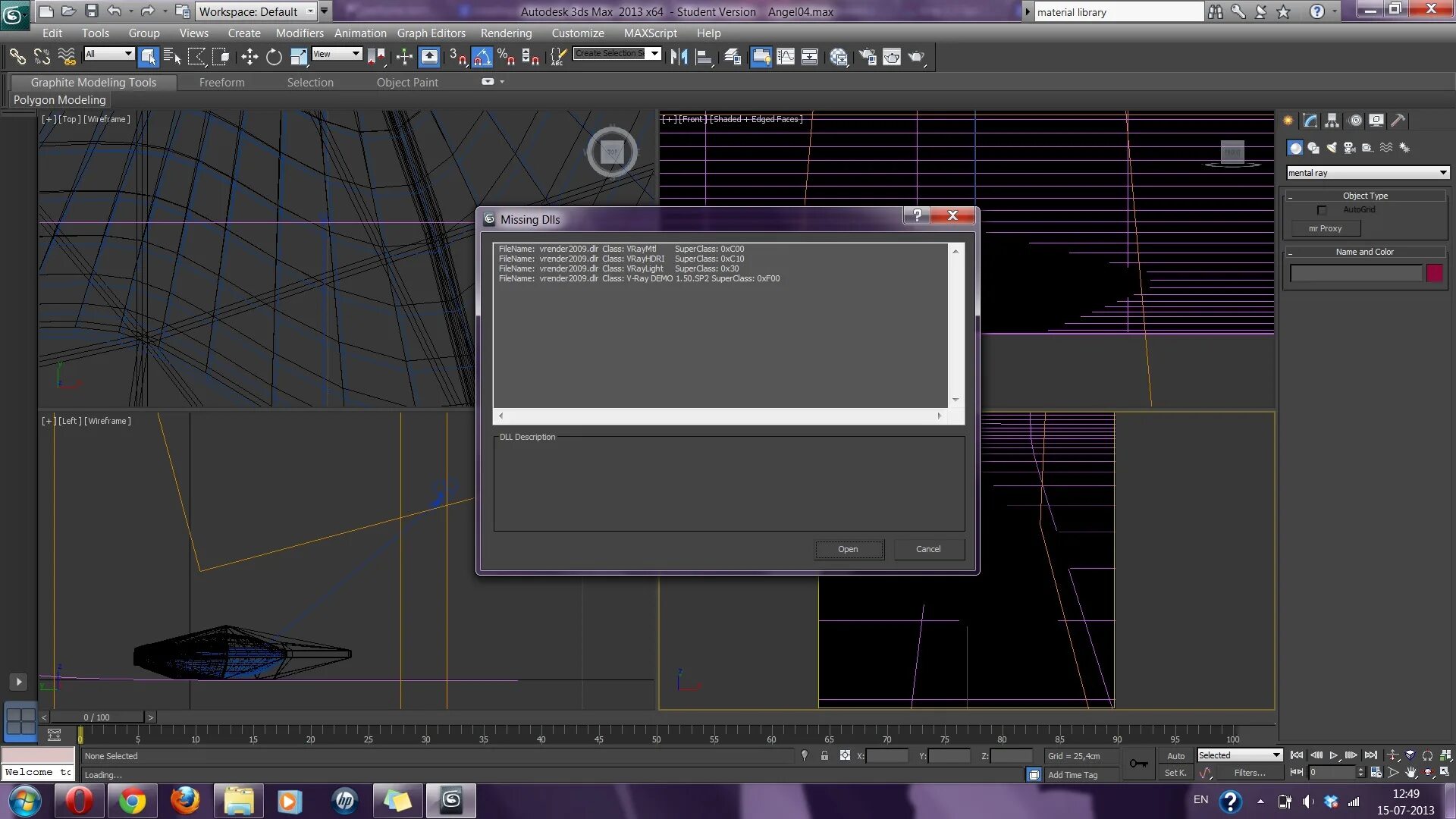Viewport: 1456px width, 819px height.
Task: Open Select by Name list icon
Action: [x=172, y=56]
